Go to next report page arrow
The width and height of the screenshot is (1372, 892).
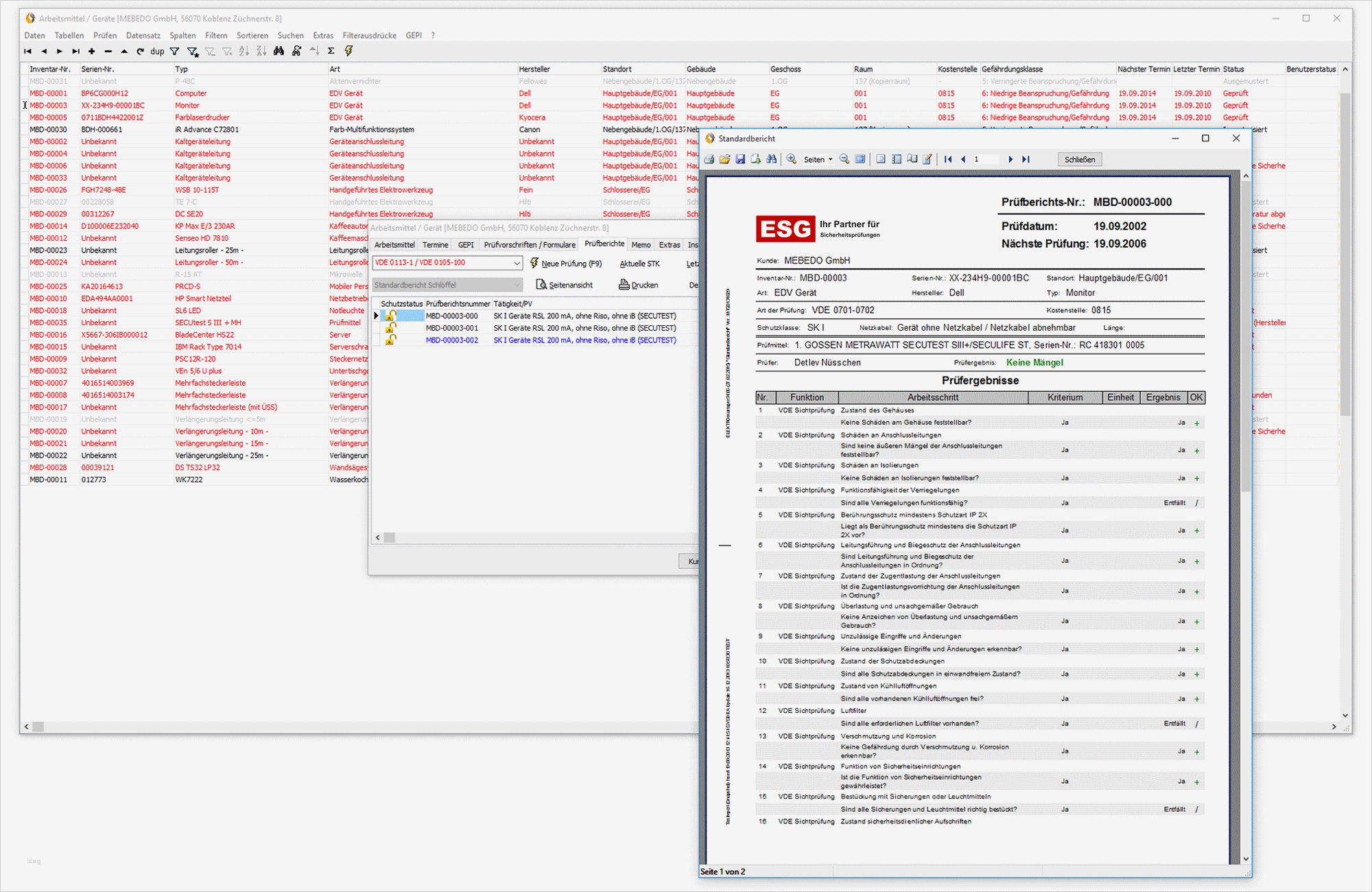pyautogui.click(x=1010, y=159)
